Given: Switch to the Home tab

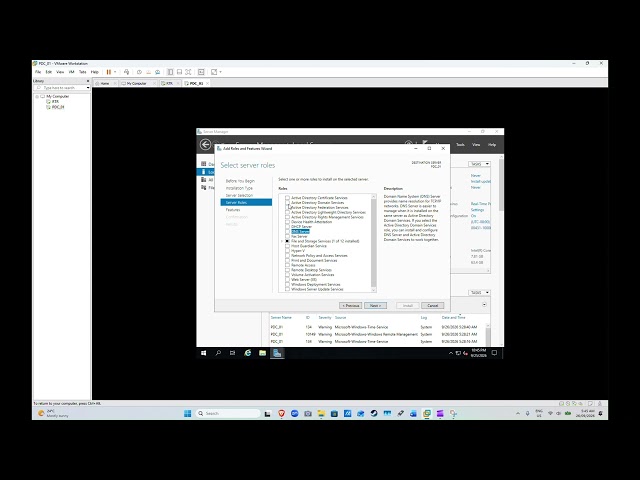Looking at the screenshot, I should click(105, 83).
